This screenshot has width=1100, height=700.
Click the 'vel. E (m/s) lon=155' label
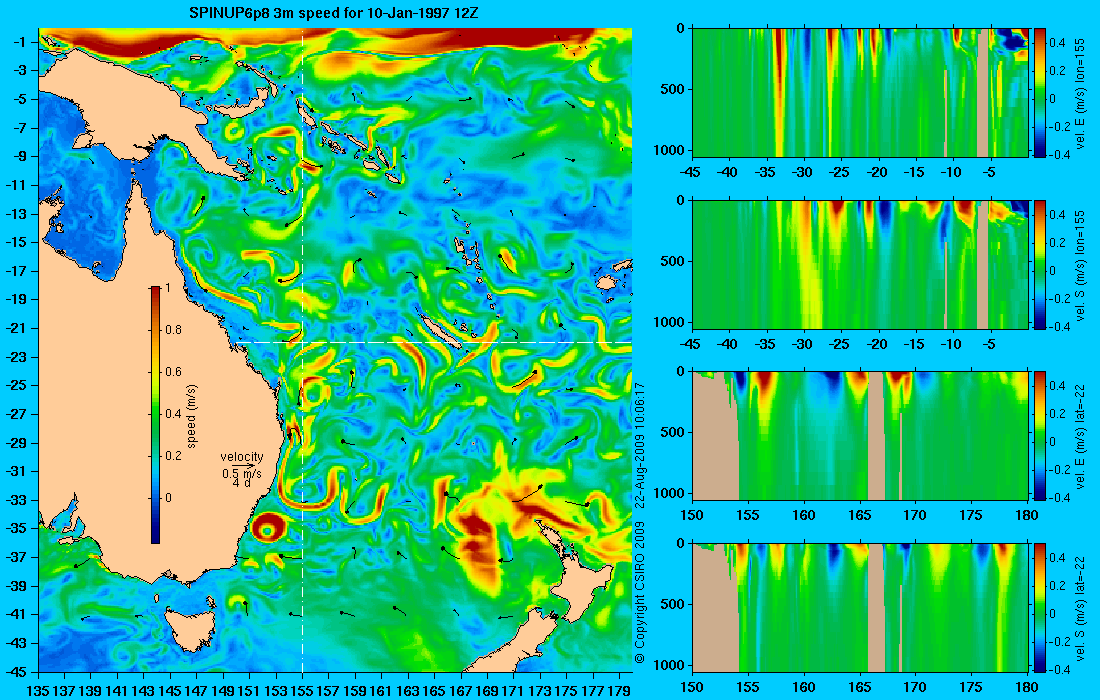point(1080,94)
